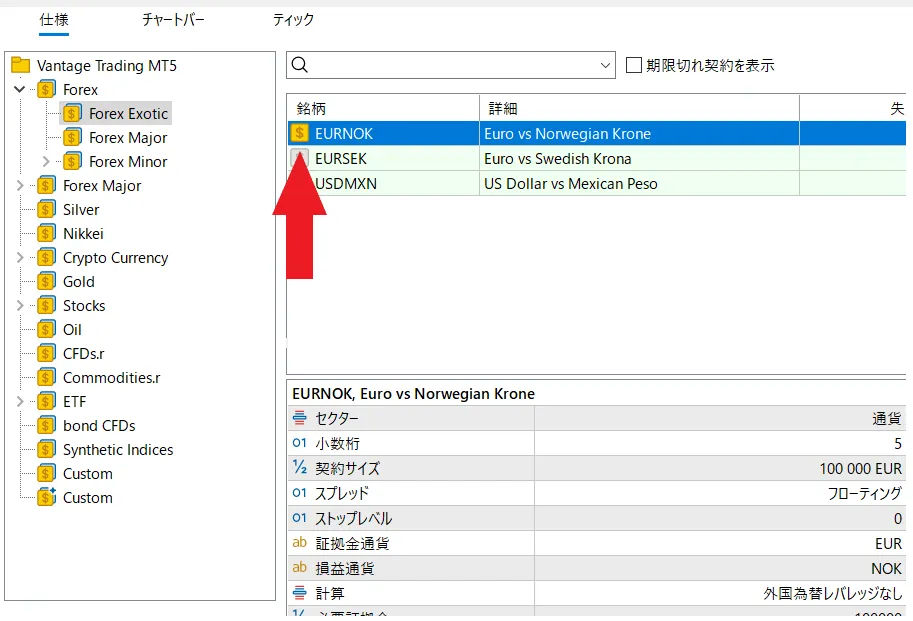
Task: Click the Vantage Trading MT5 folder icon
Action: point(20,66)
